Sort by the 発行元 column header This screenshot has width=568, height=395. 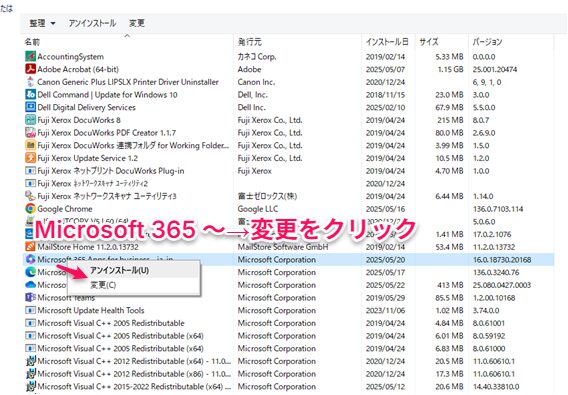249,42
